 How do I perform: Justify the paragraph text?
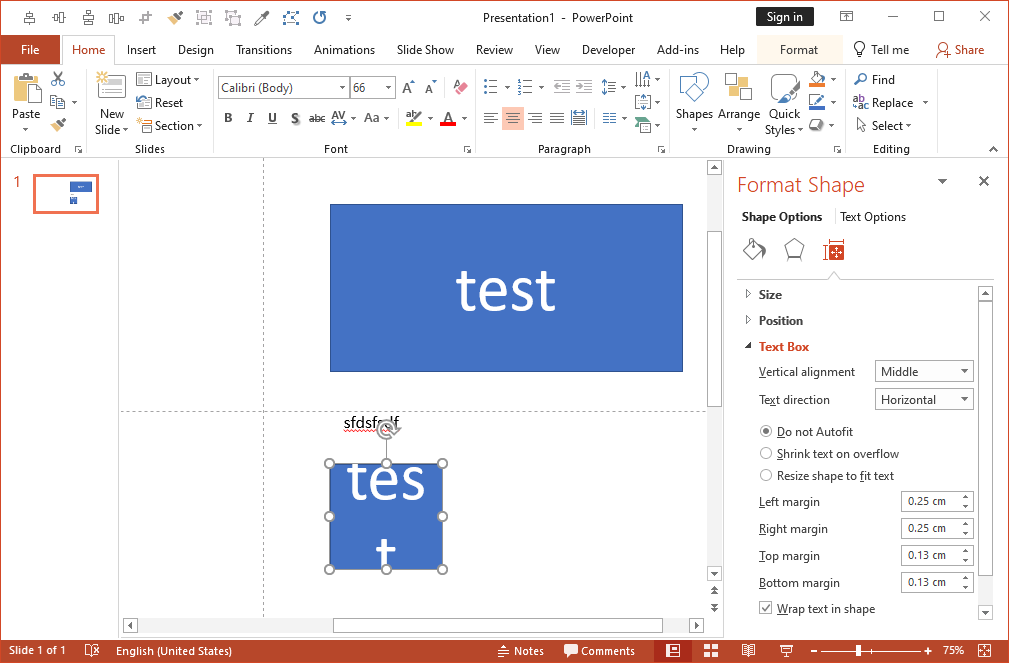[x=557, y=118]
